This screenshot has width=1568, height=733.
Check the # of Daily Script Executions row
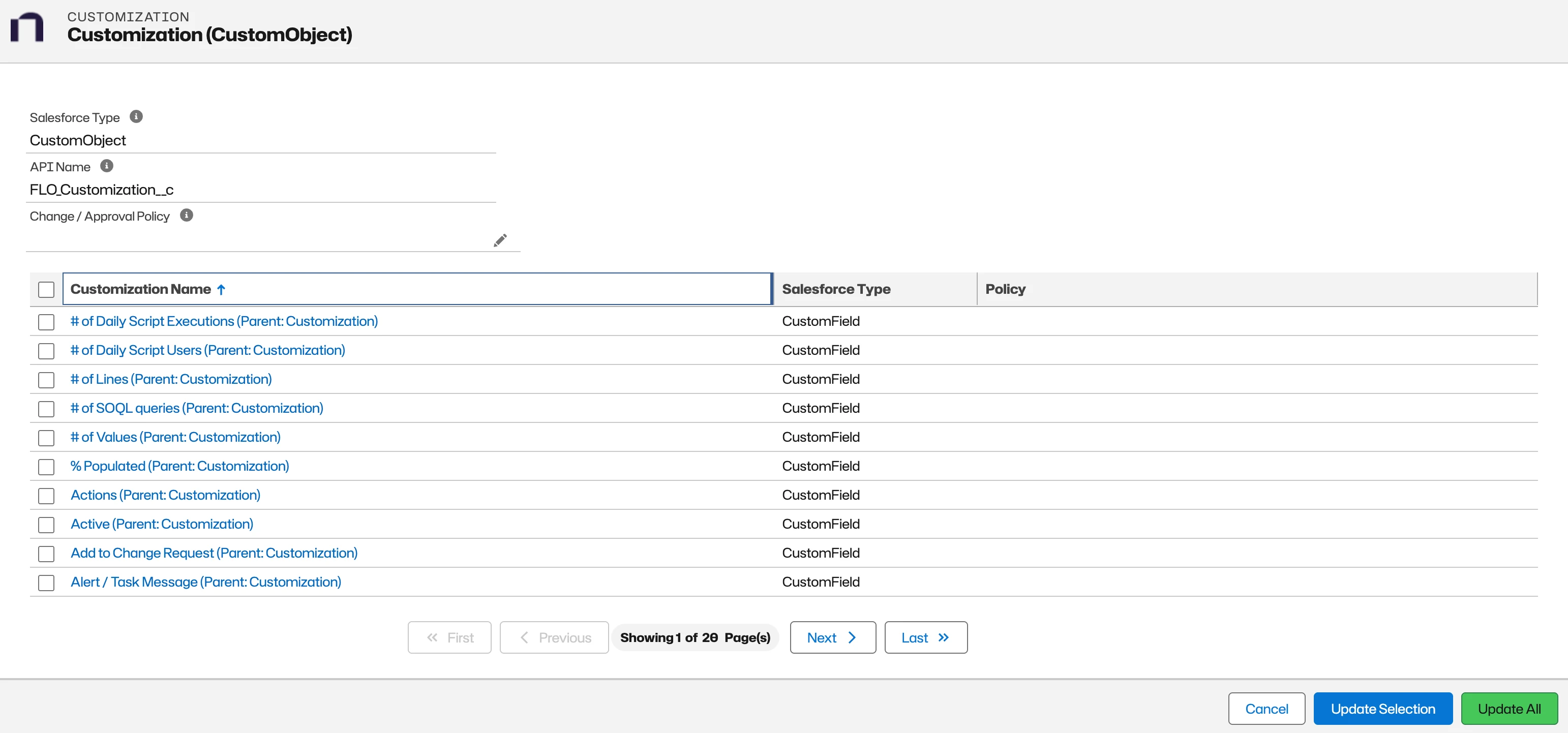pyautogui.click(x=46, y=322)
